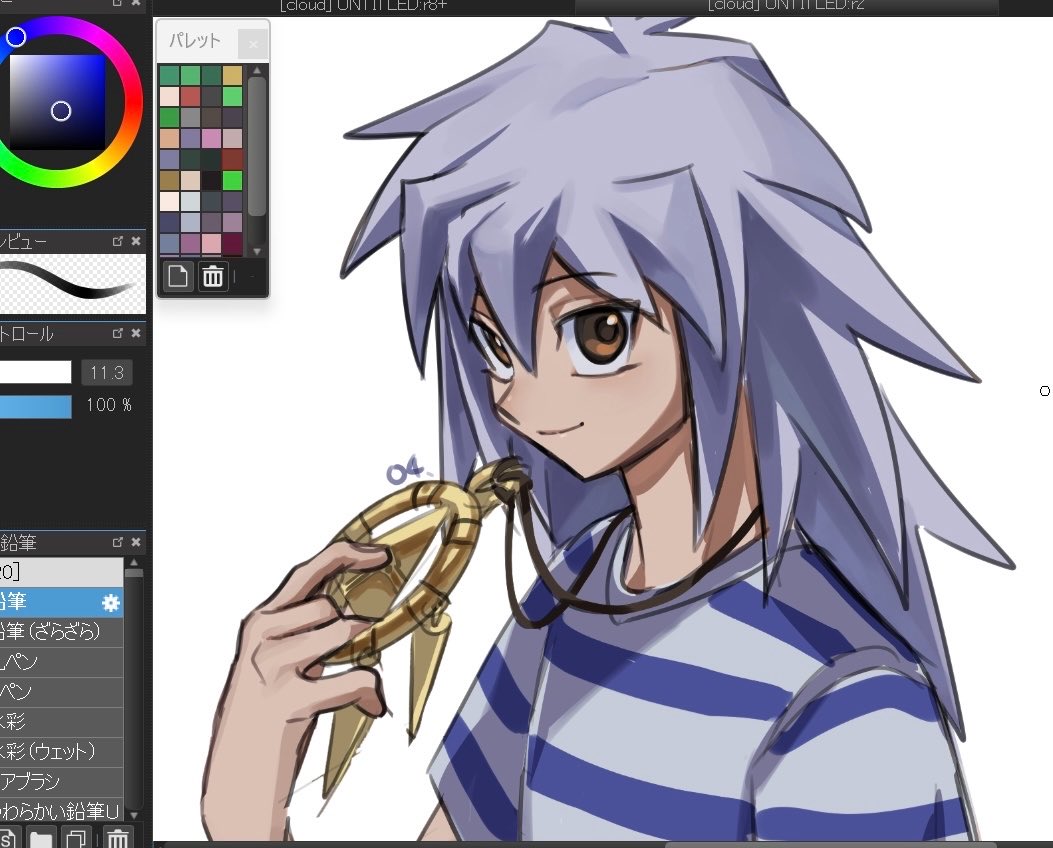1053x848 pixels.
Task: Pick the orchid pink palette swatch
Action: pyautogui.click(x=212, y=138)
